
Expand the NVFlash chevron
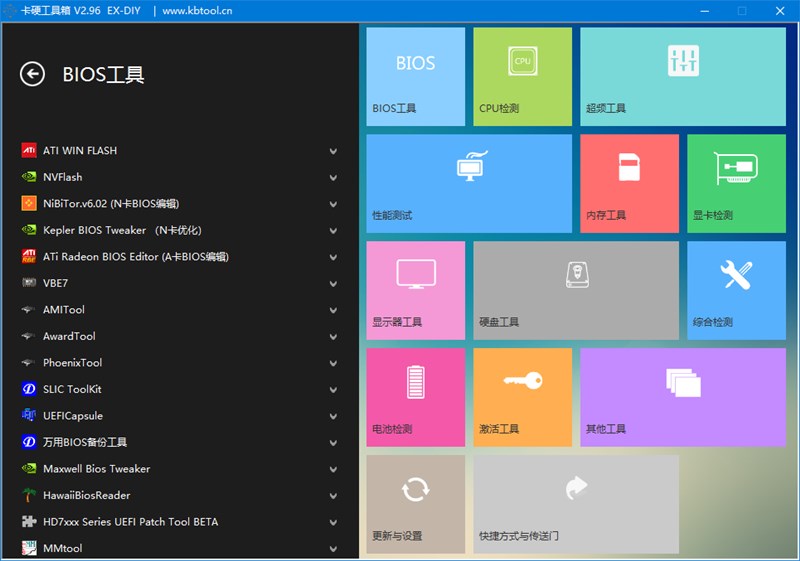[333, 177]
